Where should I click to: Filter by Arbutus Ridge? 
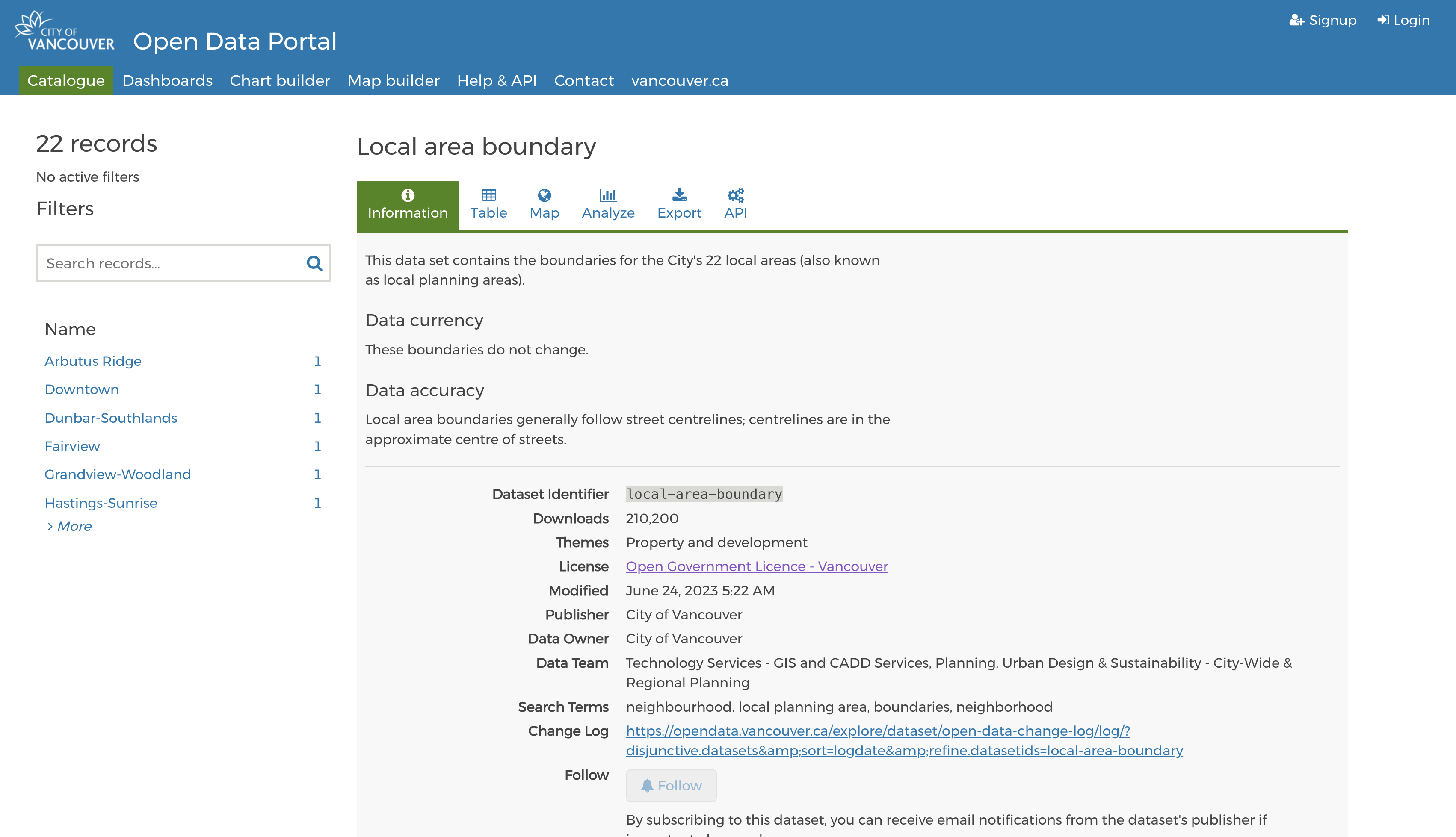click(93, 361)
